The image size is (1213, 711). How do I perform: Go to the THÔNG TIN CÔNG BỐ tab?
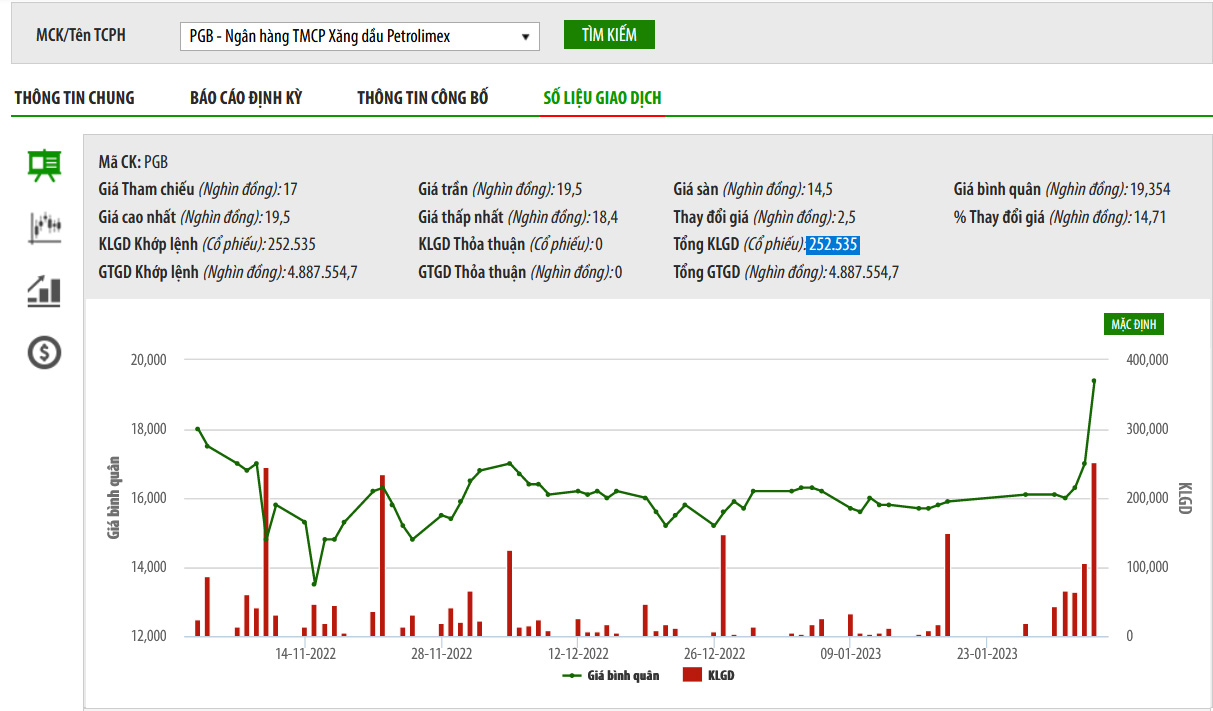[423, 98]
